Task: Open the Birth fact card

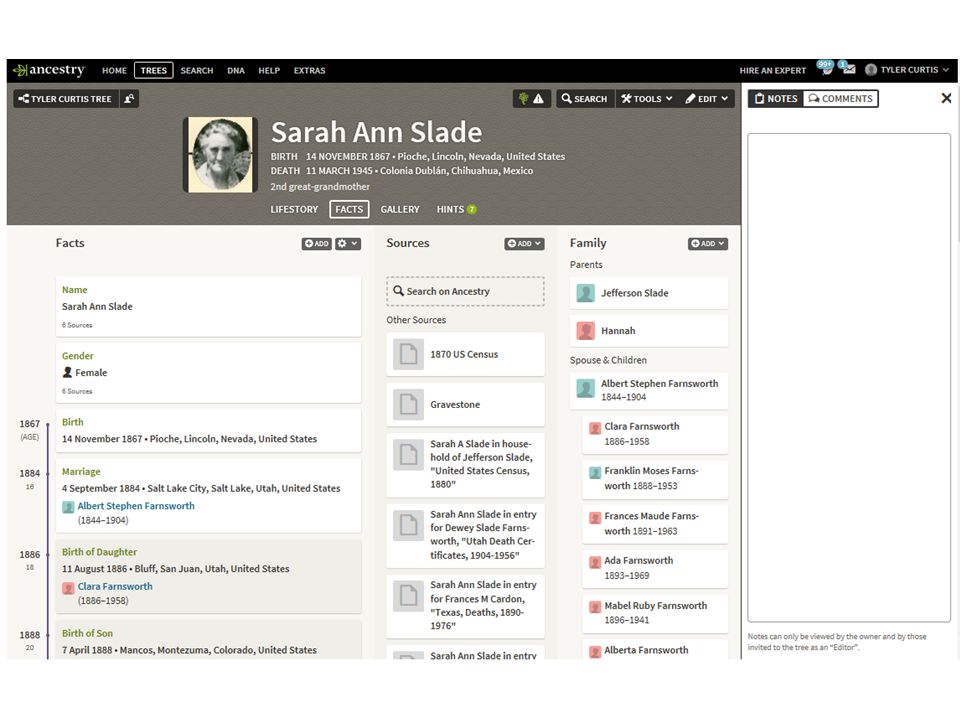Action: pyautogui.click(x=208, y=431)
